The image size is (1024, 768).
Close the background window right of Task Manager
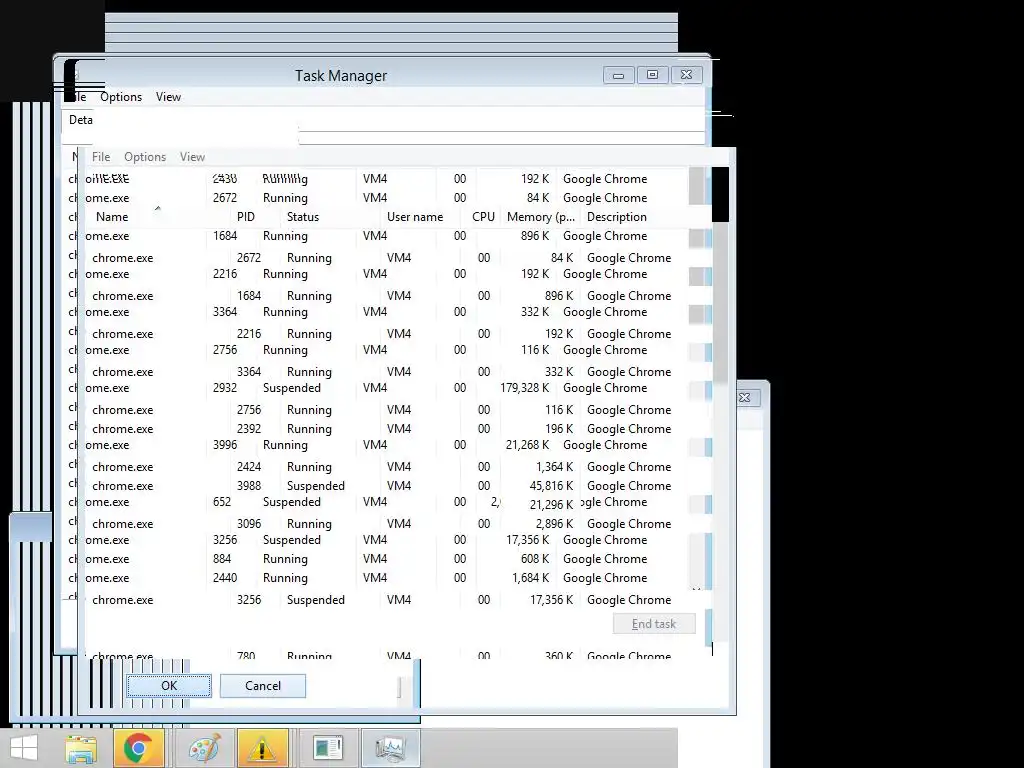(744, 397)
